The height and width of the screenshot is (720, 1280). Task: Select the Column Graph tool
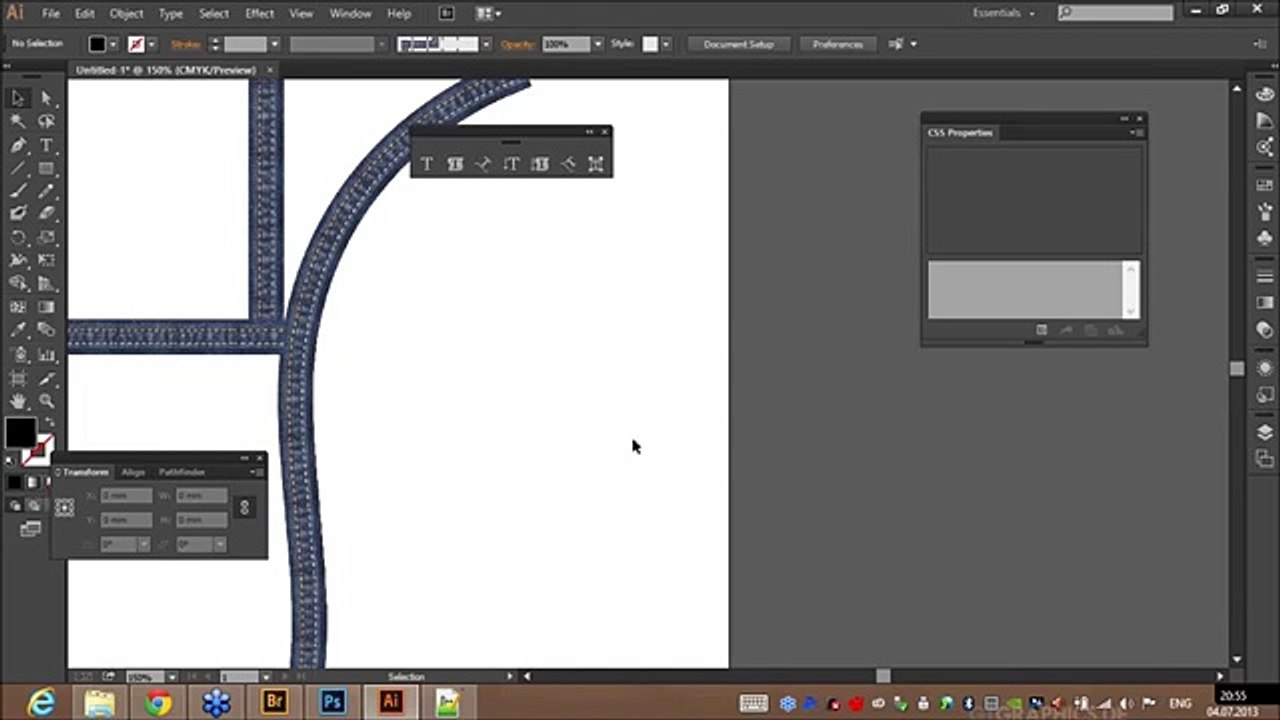[x=46, y=354]
